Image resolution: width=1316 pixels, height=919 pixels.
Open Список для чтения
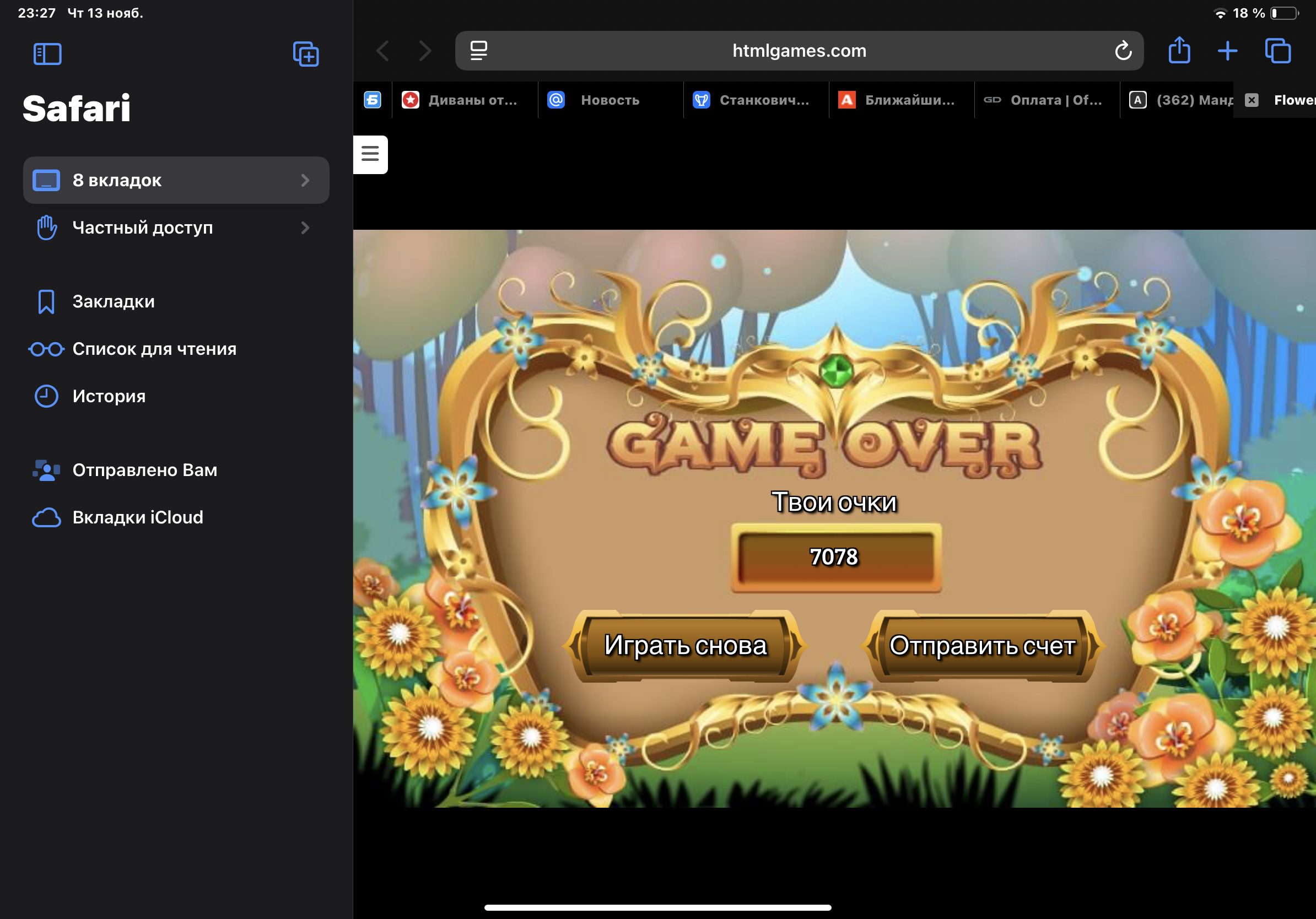[x=154, y=349]
